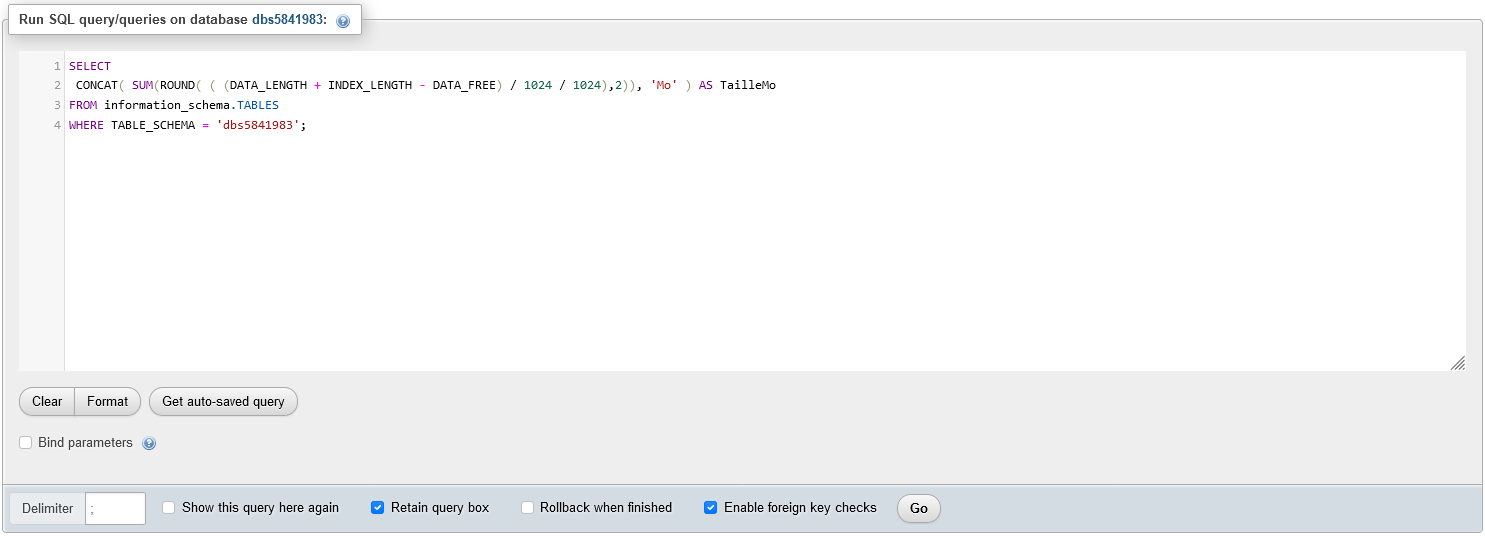
Task: Open the Bind parameters help icon
Action: [x=149, y=443]
